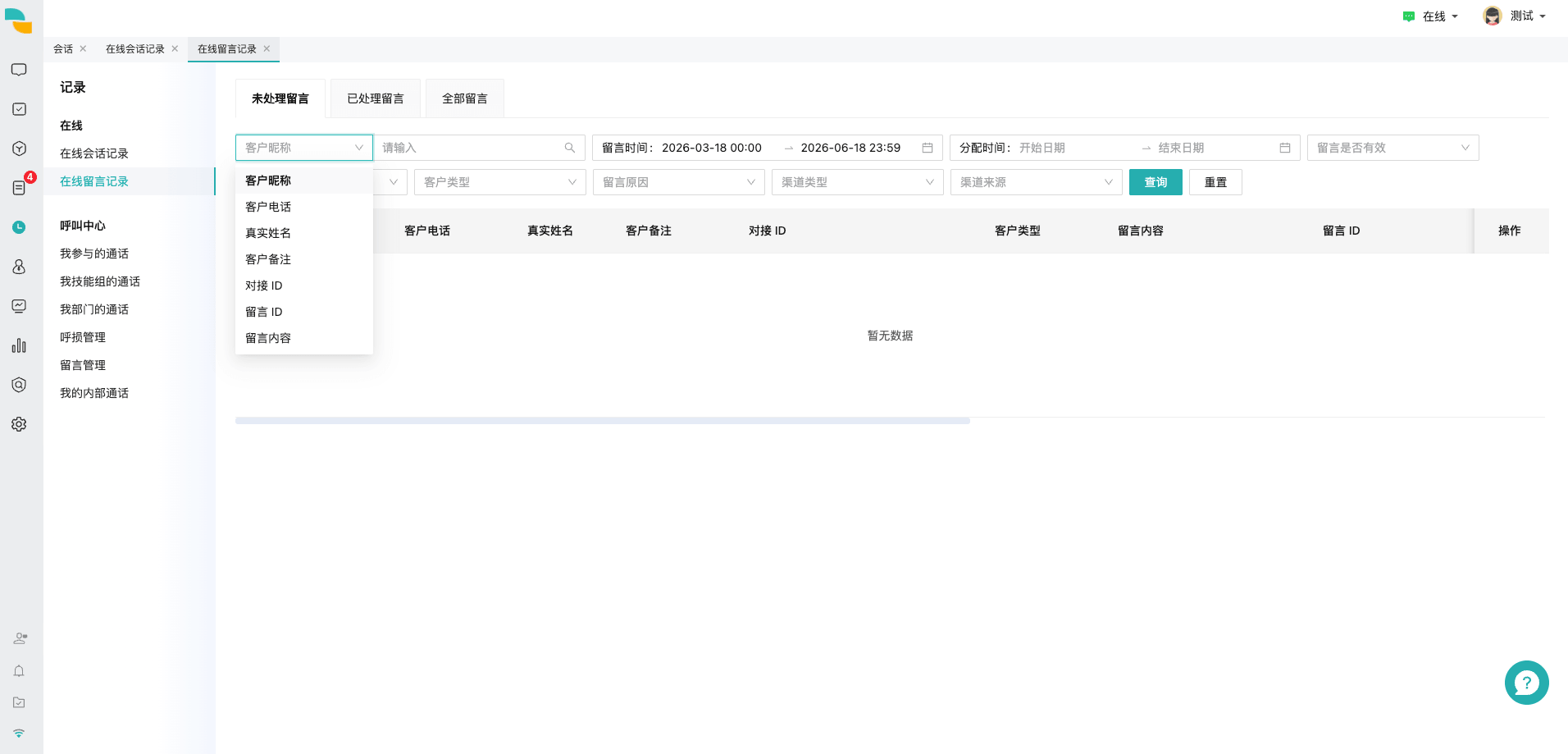
Task: Open the calendar icon for 留言时间
Action: [928, 148]
